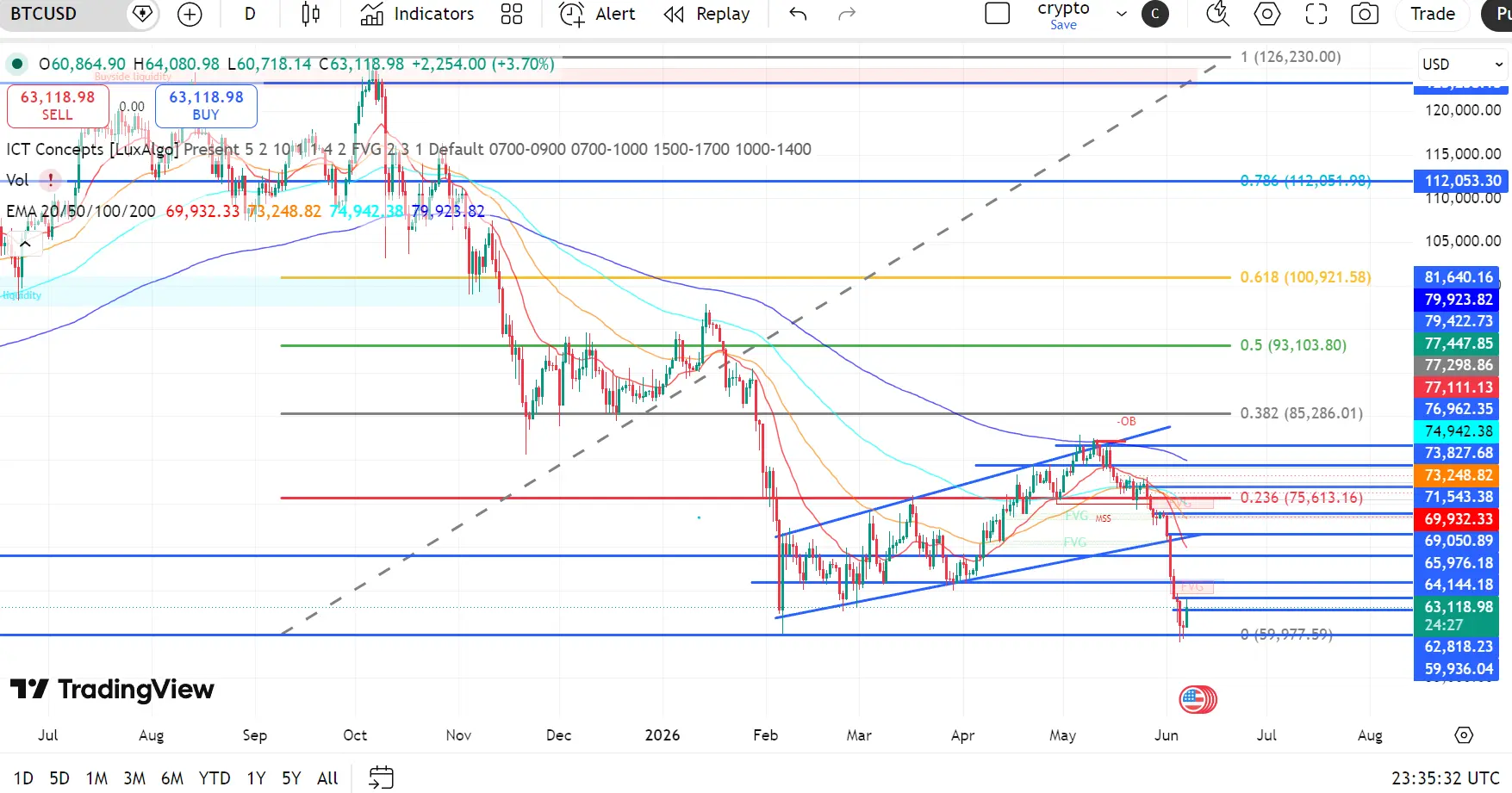
Task: Start Bar Replay mode
Action: pos(706,14)
